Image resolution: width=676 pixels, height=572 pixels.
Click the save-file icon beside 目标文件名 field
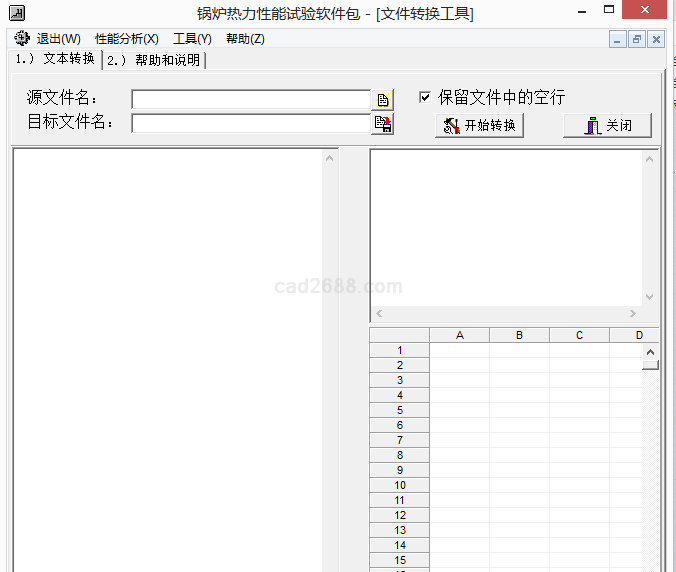tap(383, 124)
